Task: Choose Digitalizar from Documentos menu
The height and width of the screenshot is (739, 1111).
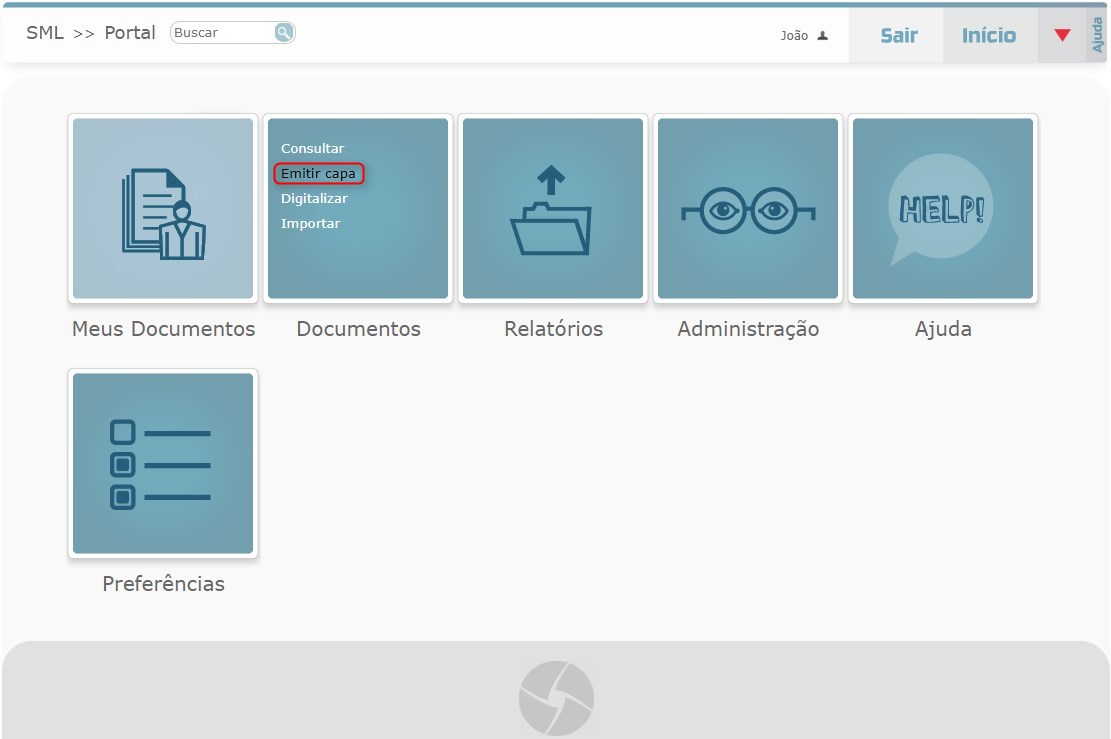Action: [x=314, y=199]
